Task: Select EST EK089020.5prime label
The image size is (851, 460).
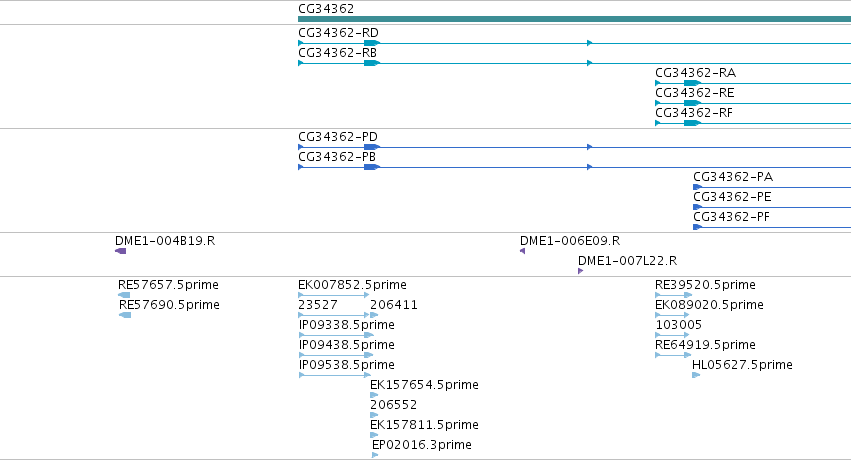Action: (x=709, y=305)
